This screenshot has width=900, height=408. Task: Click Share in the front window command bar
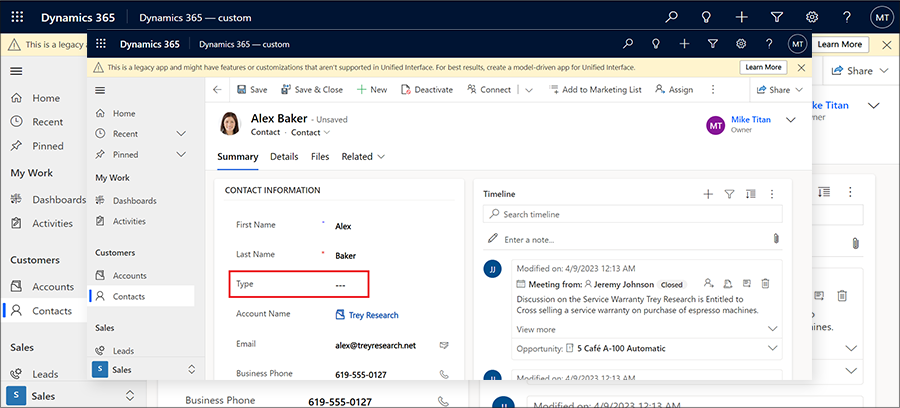point(781,90)
